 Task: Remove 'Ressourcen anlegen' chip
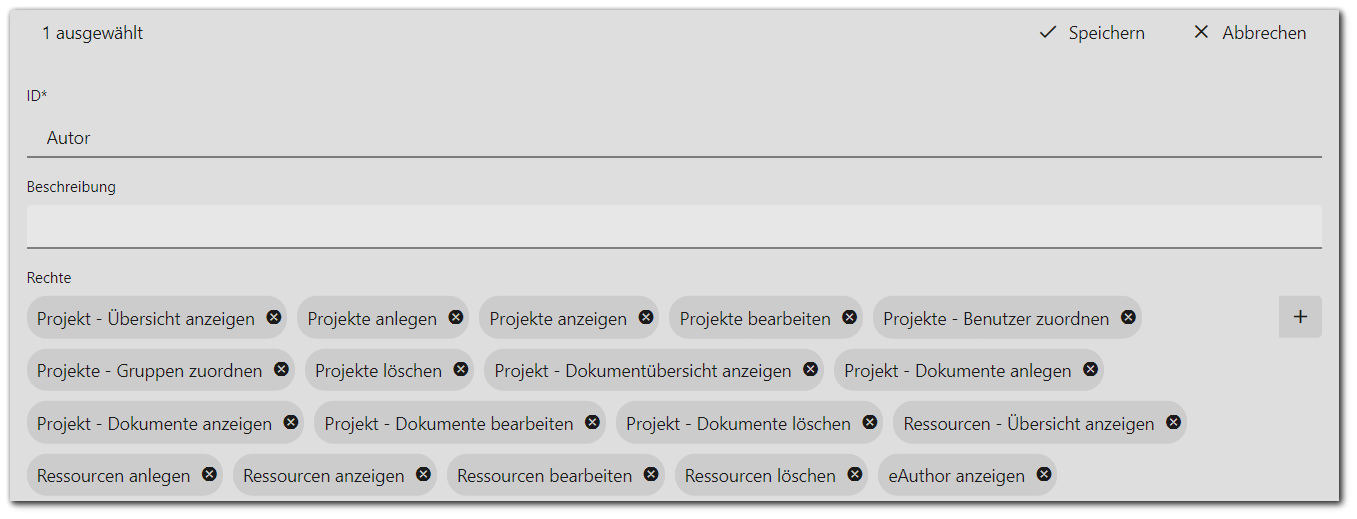209,474
